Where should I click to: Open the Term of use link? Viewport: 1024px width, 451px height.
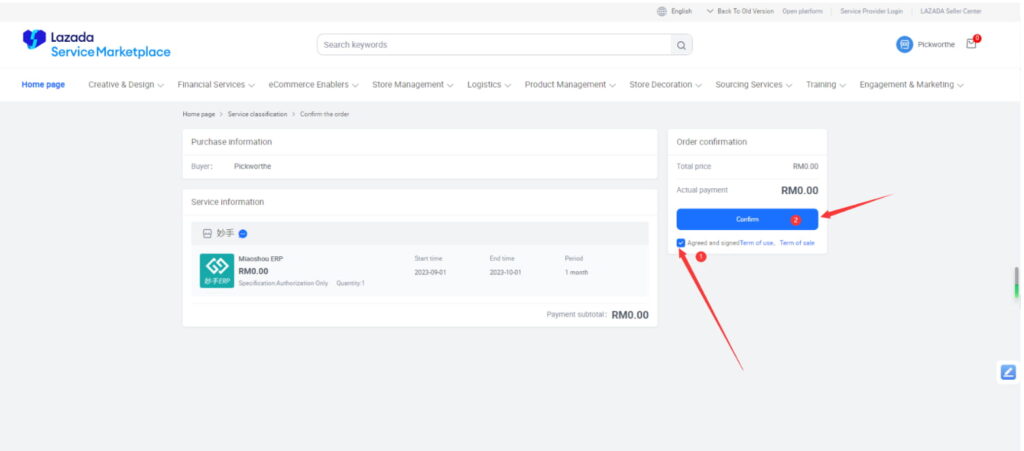click(x=757, y=243)
